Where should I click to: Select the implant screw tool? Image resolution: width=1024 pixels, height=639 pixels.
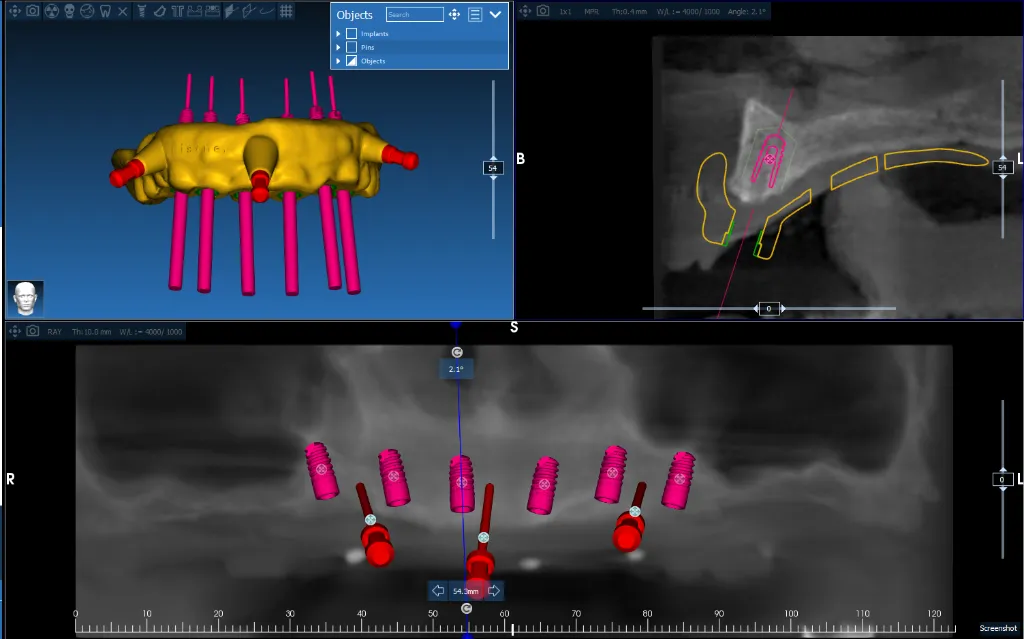(x=141, y=11)
